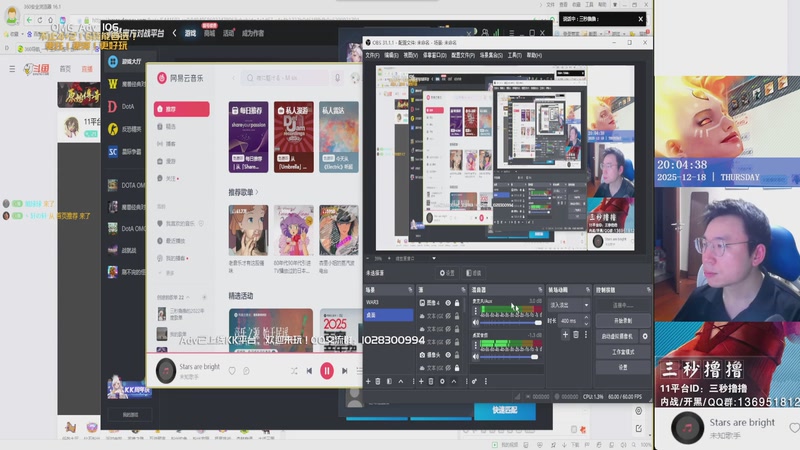The height and width of the screenshot is (450, 800).
Task: Open Stars are bright album cover in player
Action: pos(166,371)
